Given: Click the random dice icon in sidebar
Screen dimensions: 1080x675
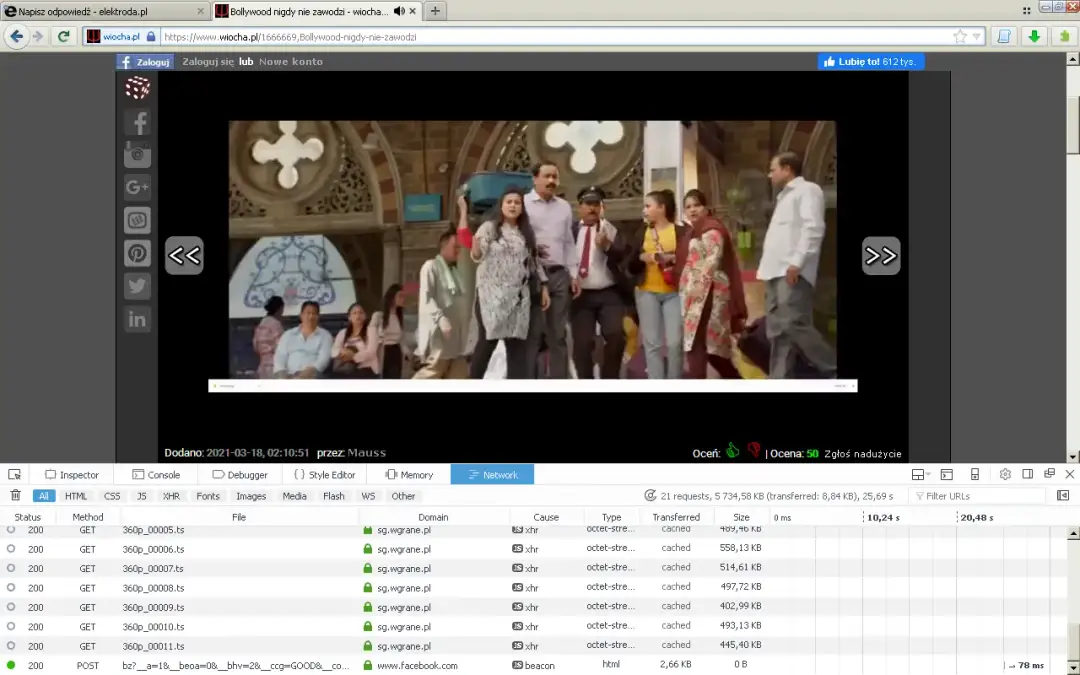Looking at the screenshot, I should point(137,89).
